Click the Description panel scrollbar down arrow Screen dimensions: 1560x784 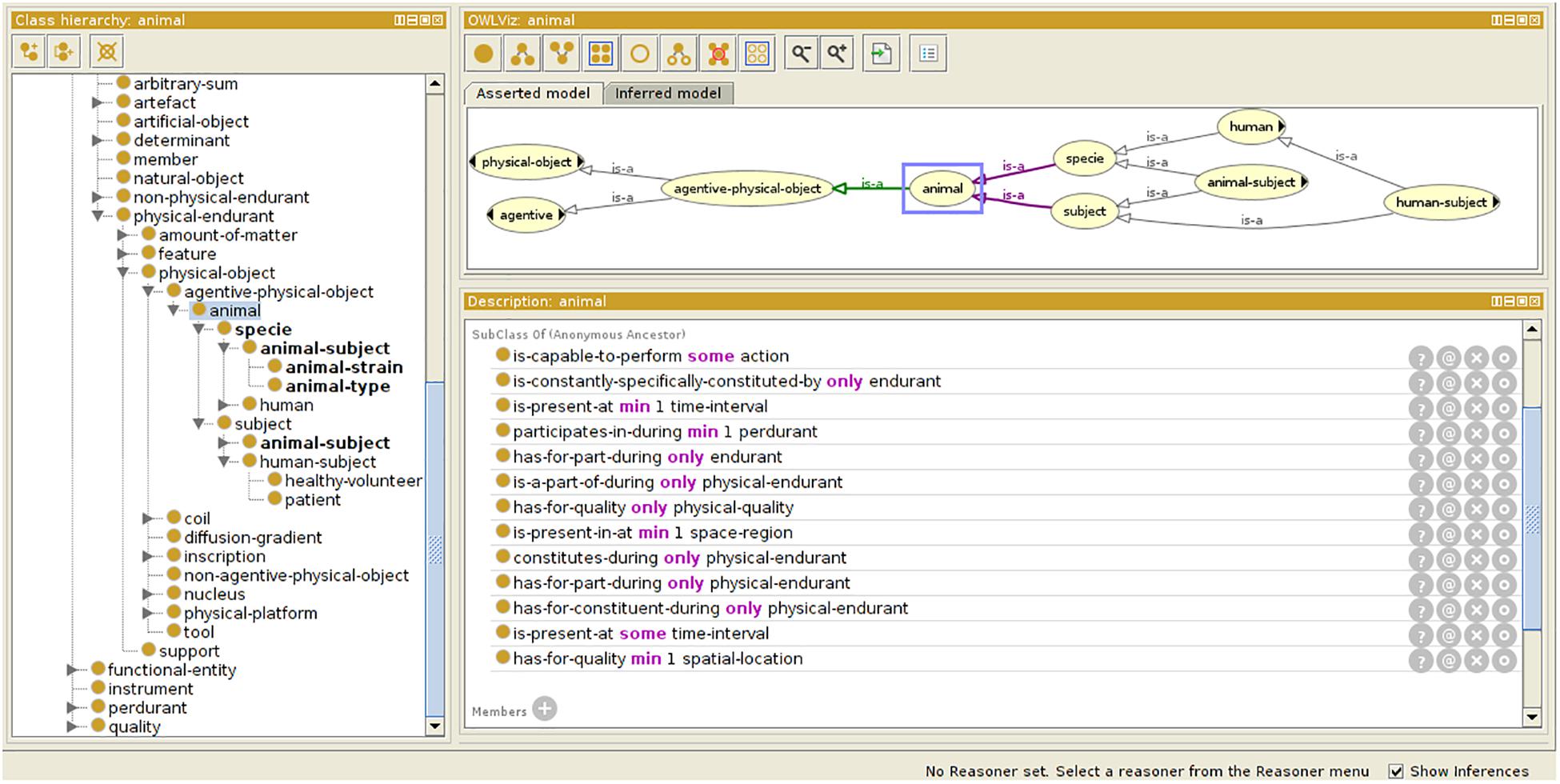tap(1531, 717)
